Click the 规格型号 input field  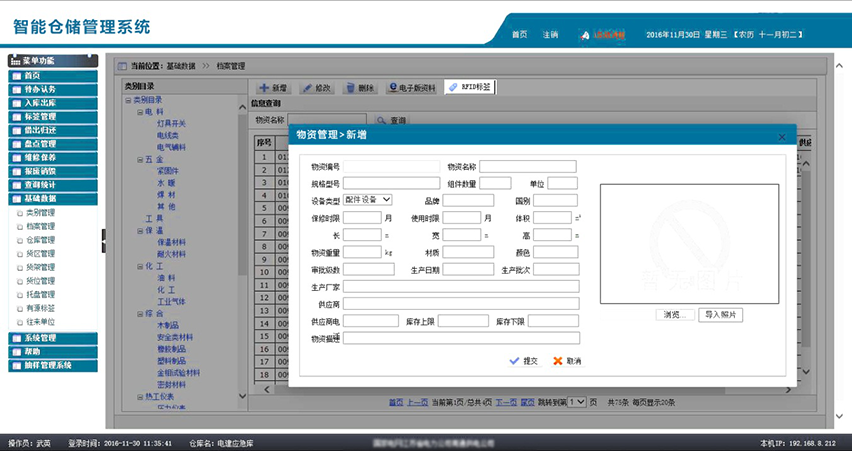pos(391,183)
